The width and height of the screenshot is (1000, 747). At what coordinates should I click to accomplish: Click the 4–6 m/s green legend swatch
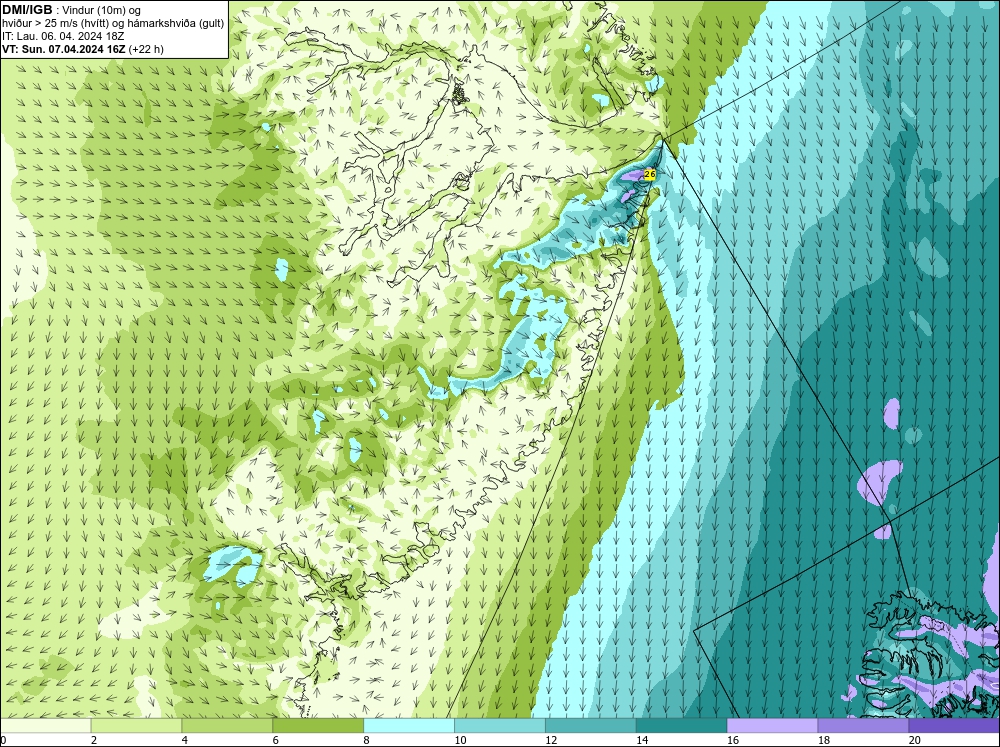tap(227, 726)
